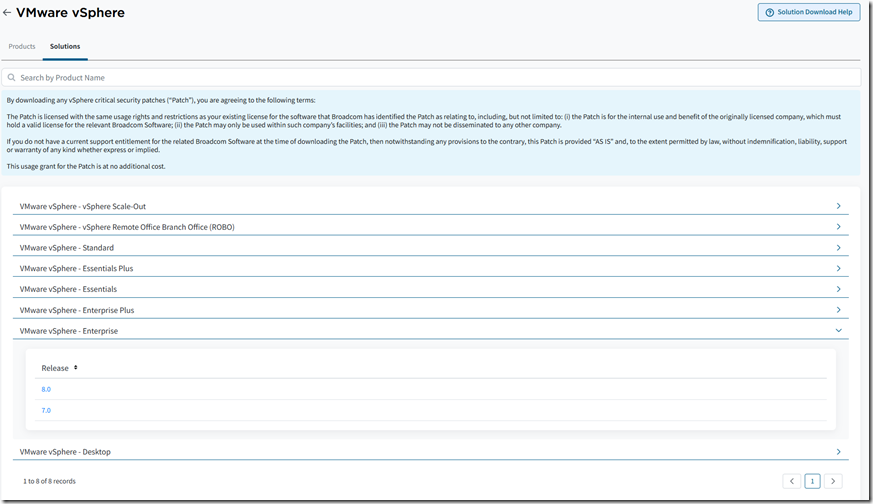The image size is (873, 504).
Task: Expand the ROBO row chevron
Action: click(838, 227)
